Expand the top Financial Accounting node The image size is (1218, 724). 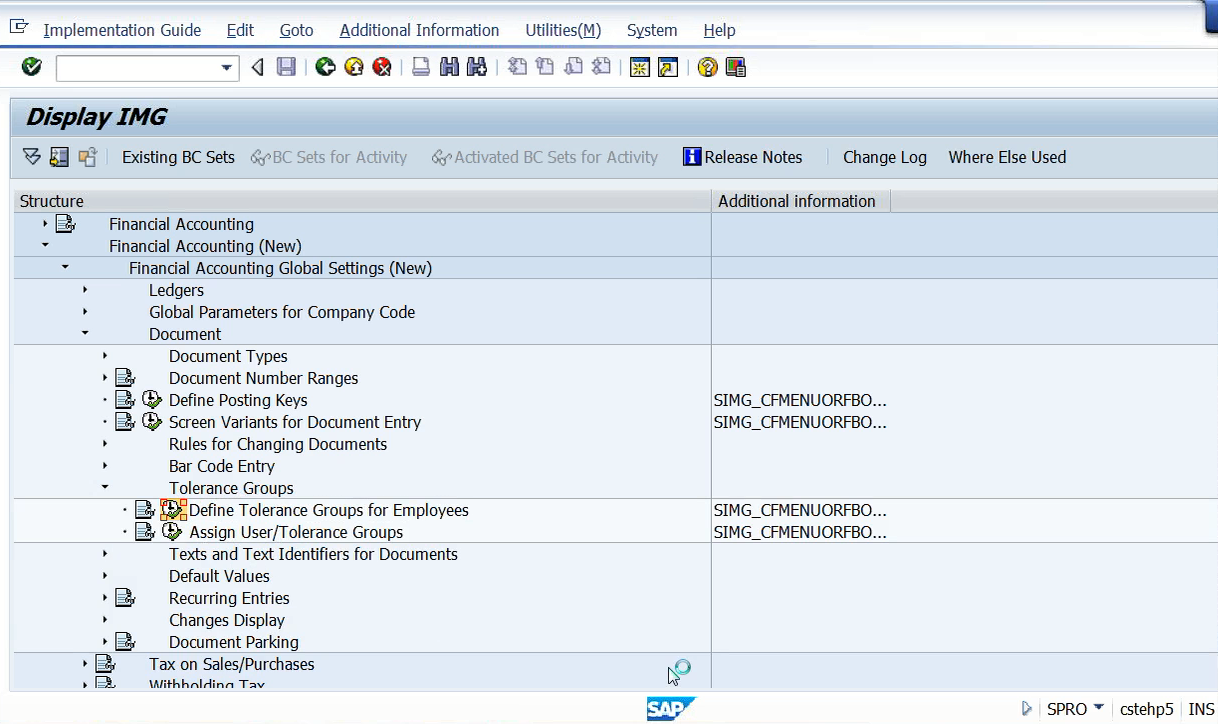(x=45, y=224)
